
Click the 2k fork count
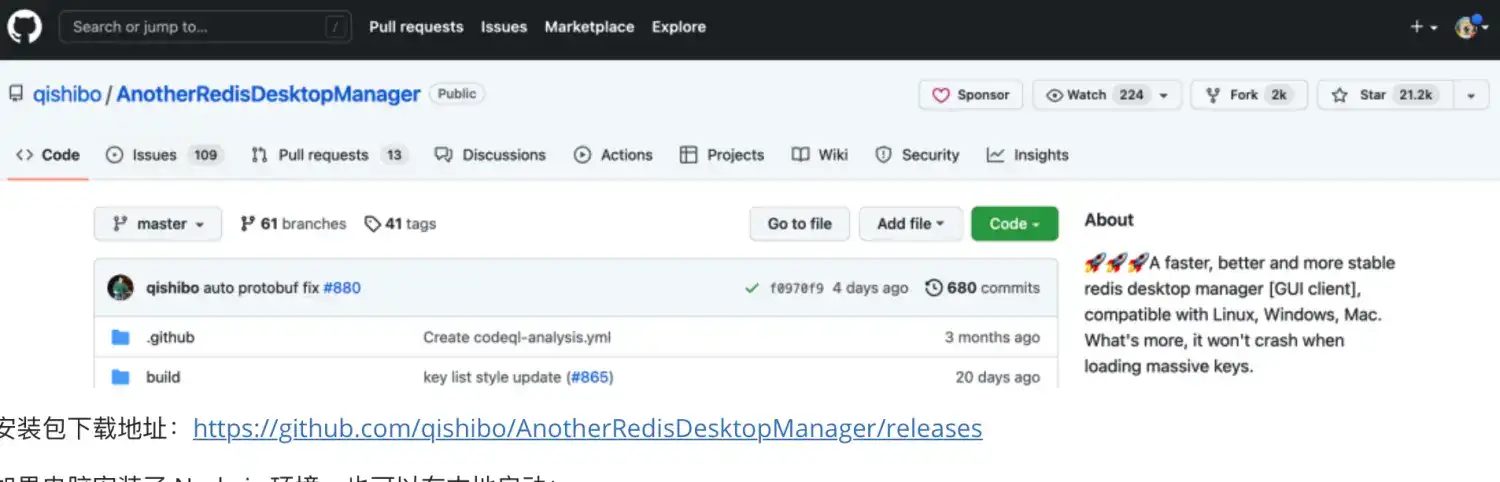coord(1278,95)
